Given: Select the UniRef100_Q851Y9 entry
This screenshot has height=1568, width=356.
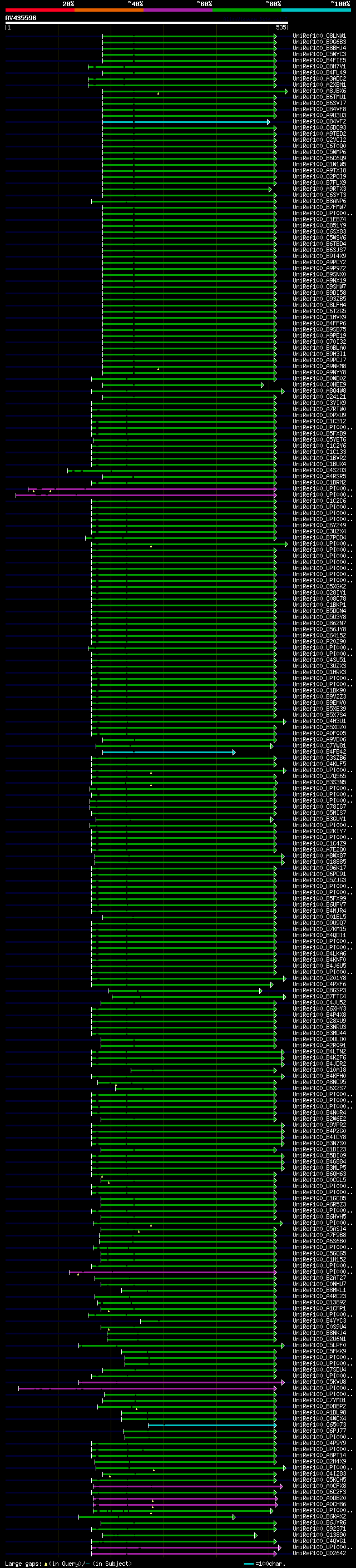Looking at the screenshot, I should pos(319,226).
